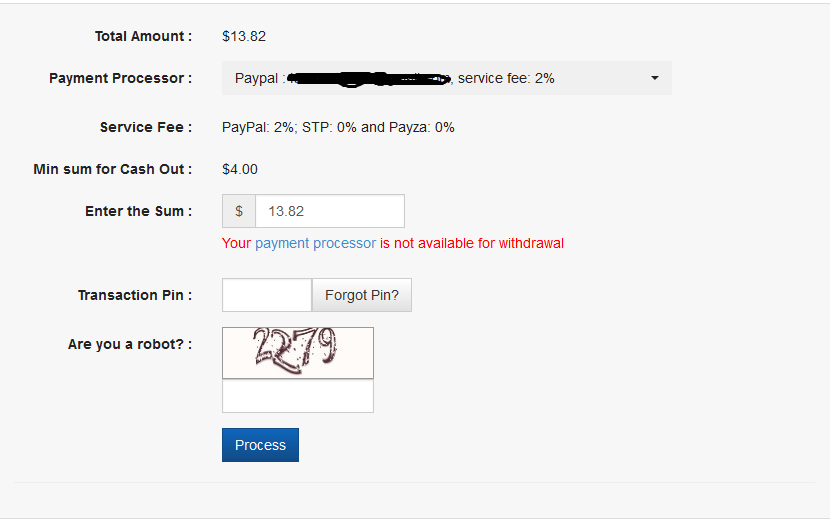Viewport: 830px width, 527px height.
Task: Click into the Enter the Sum field
Action: (330, 211)
